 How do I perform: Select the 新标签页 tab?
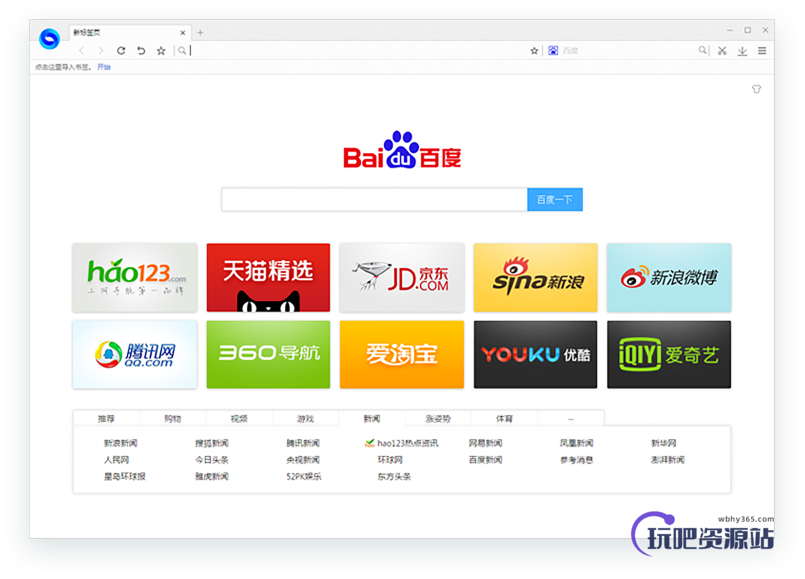pyautogui.click(x=129, y=32)
